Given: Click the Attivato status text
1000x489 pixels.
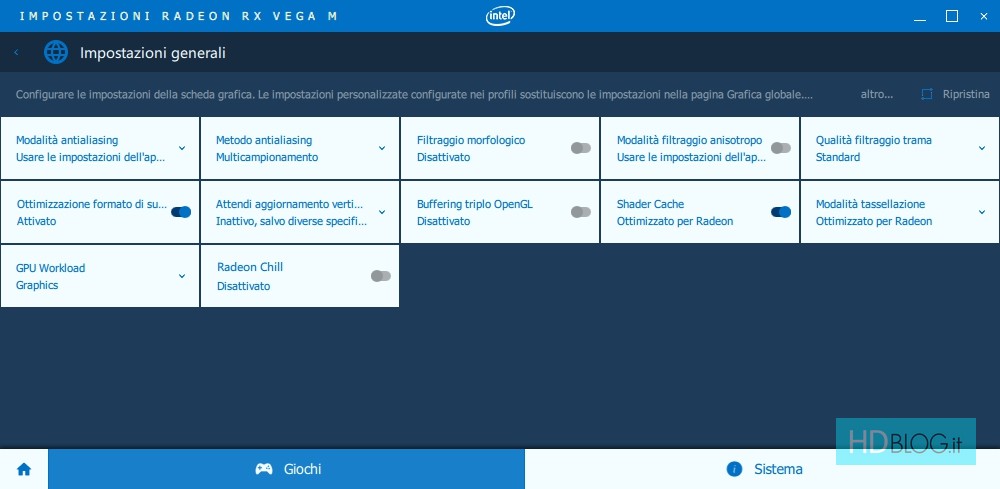Looking at the screenshot, I should coord(36,221).
